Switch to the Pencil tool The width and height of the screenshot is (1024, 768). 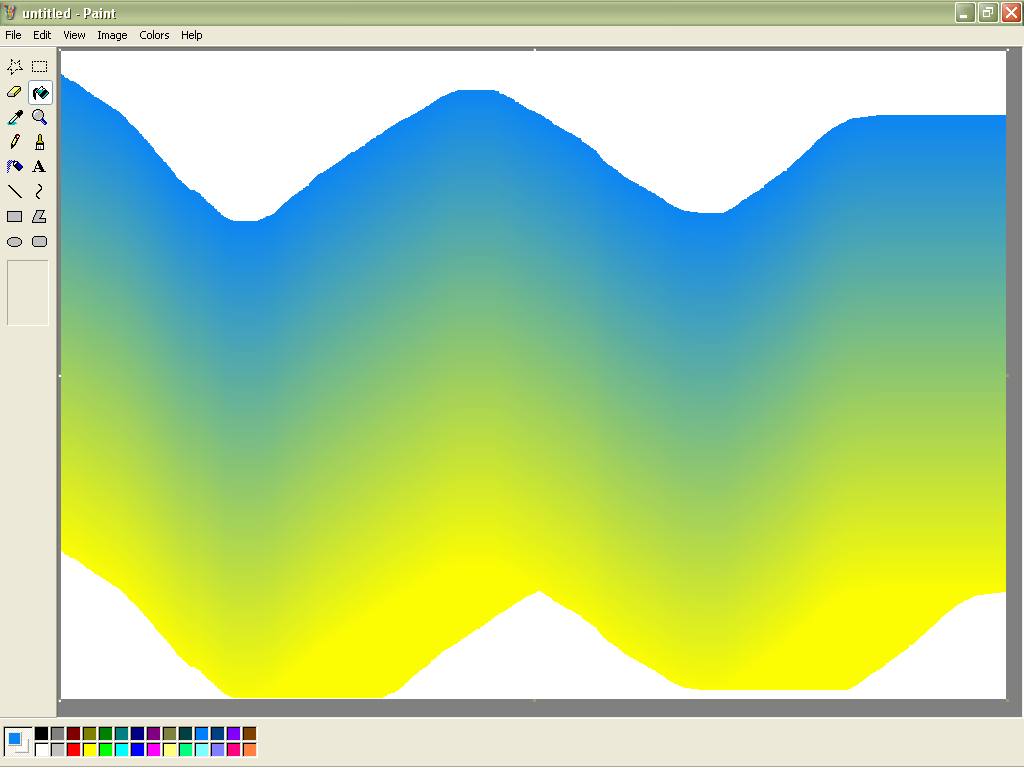click(15, 142)
